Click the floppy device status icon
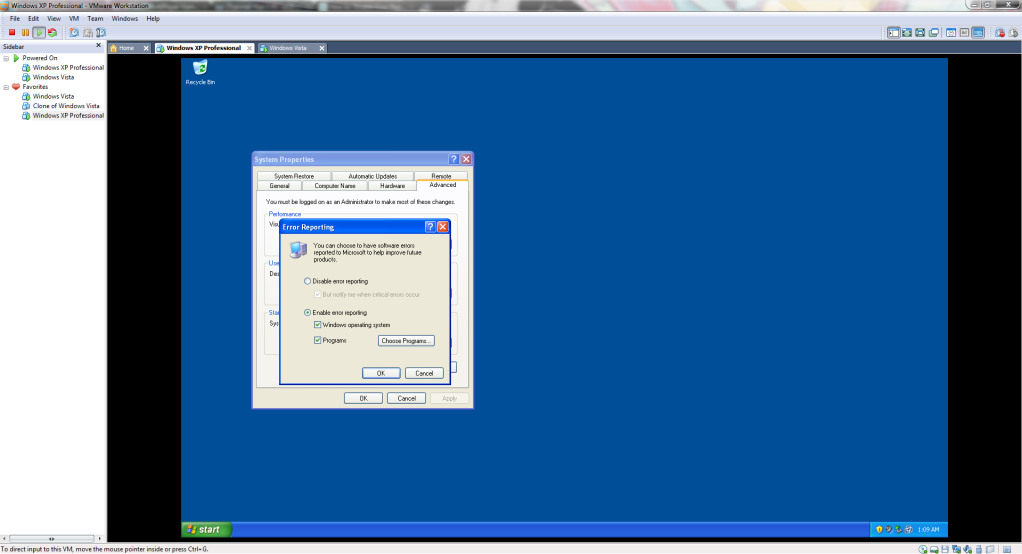The width and height of the screenshot is (1022, 554). pos(945,549)
